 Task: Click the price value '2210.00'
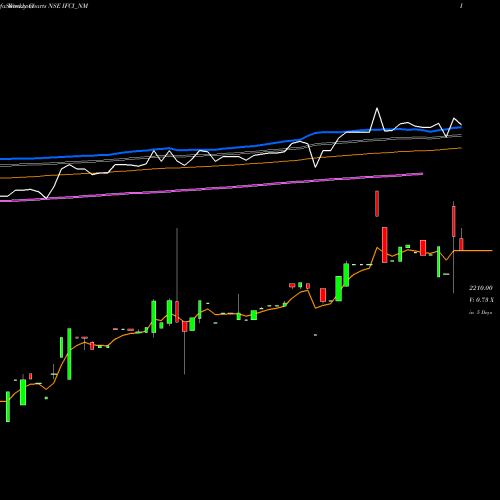pos(481,288)
